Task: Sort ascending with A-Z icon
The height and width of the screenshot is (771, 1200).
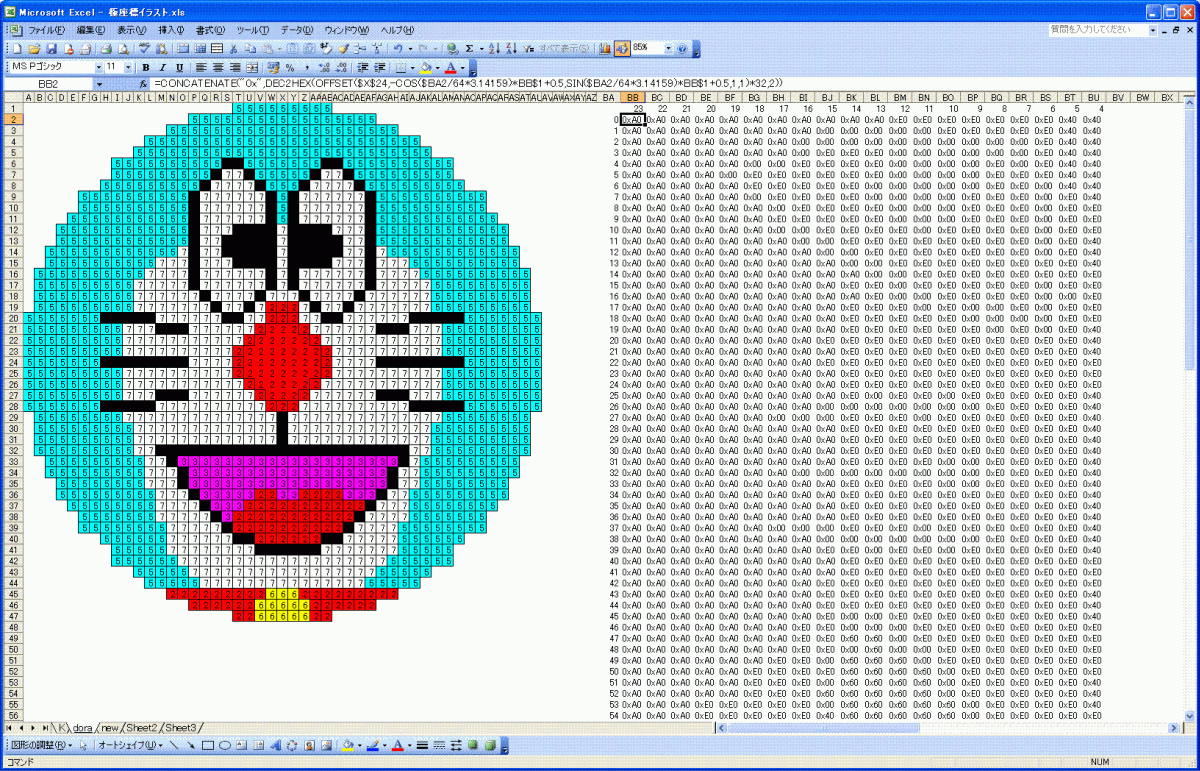Action: point(493,47)
